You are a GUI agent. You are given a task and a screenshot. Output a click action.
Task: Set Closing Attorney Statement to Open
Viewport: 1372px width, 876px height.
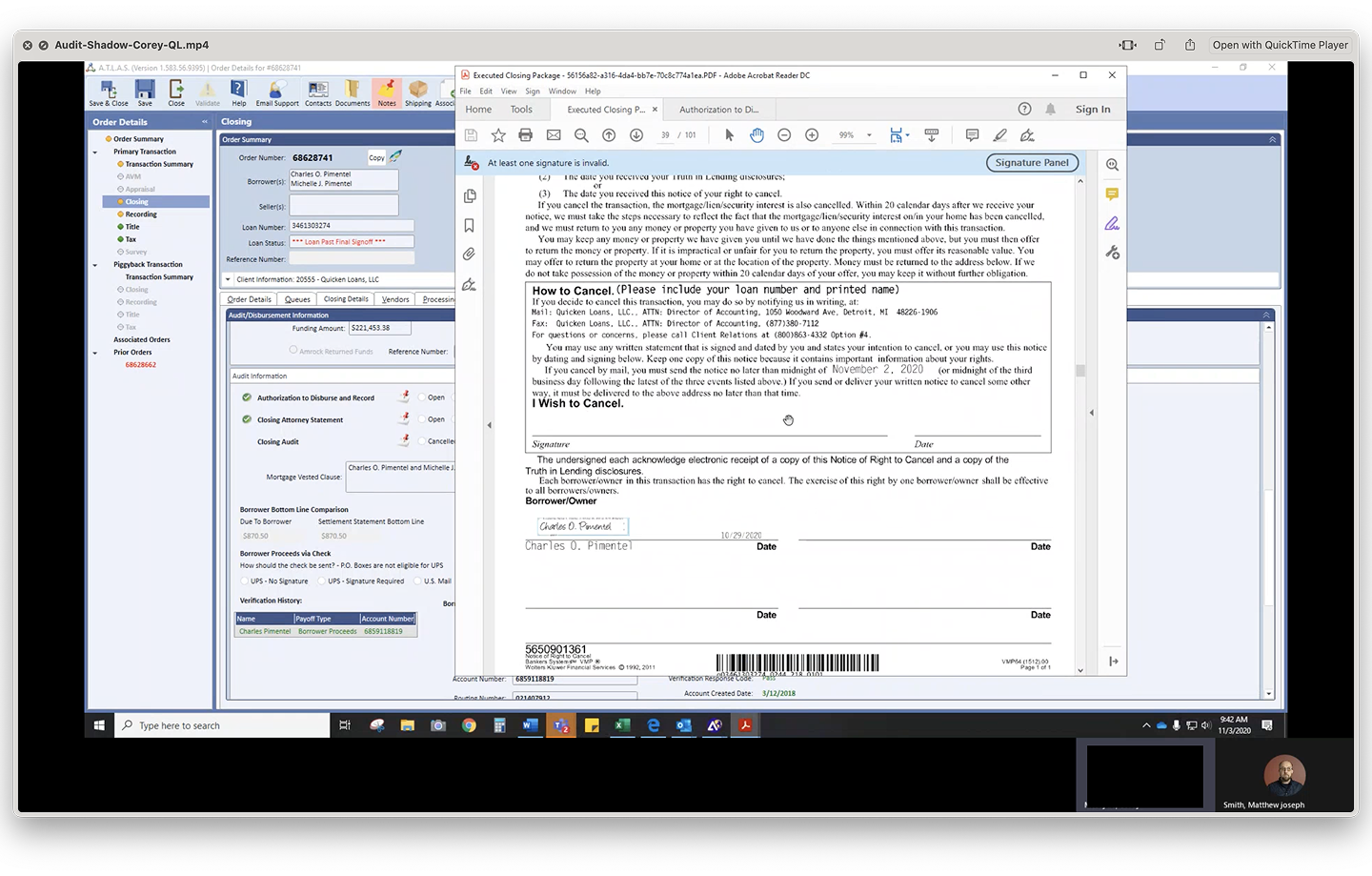click(421, 418)
